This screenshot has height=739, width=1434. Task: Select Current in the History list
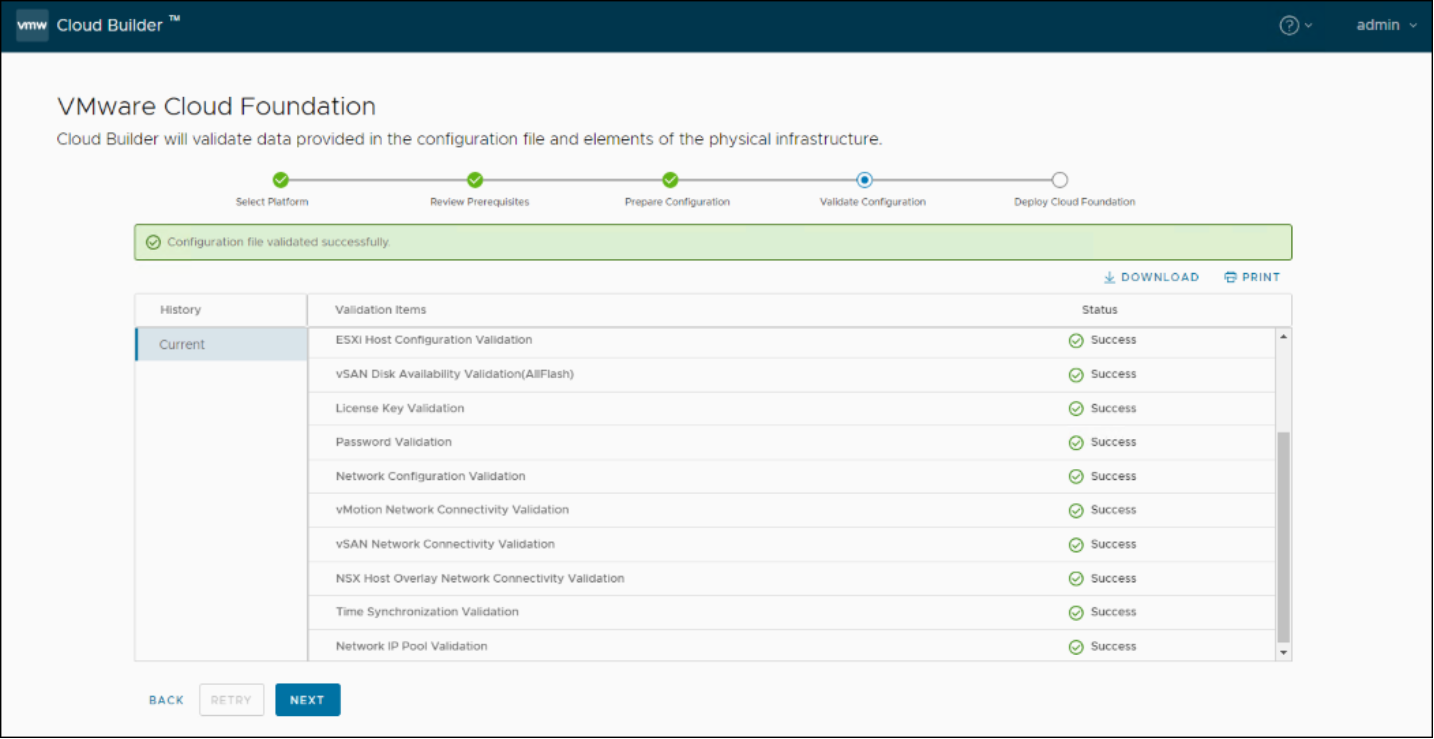[x=221, y=344]
